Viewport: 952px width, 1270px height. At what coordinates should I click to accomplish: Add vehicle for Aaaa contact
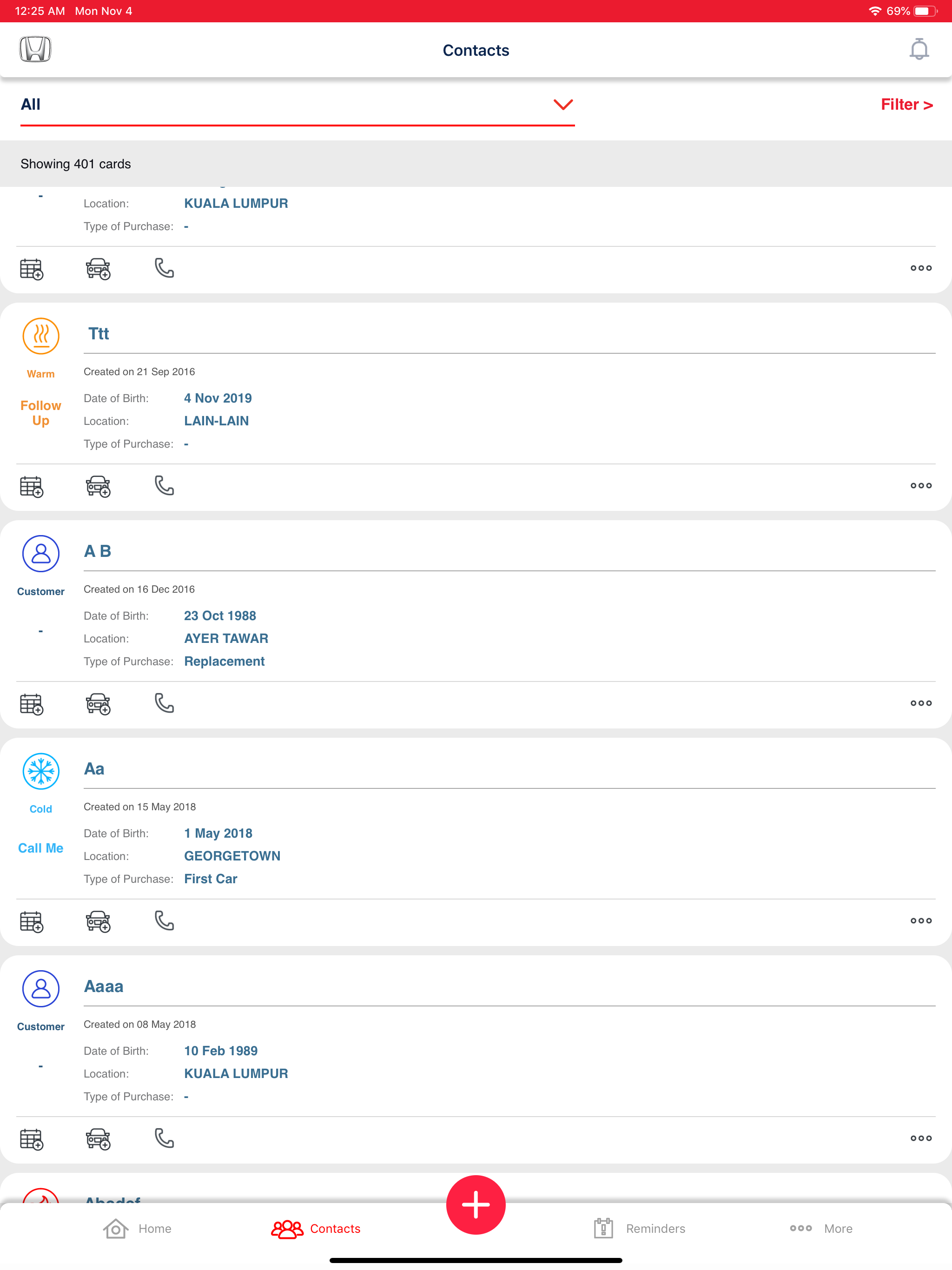tap(98, 1139)
